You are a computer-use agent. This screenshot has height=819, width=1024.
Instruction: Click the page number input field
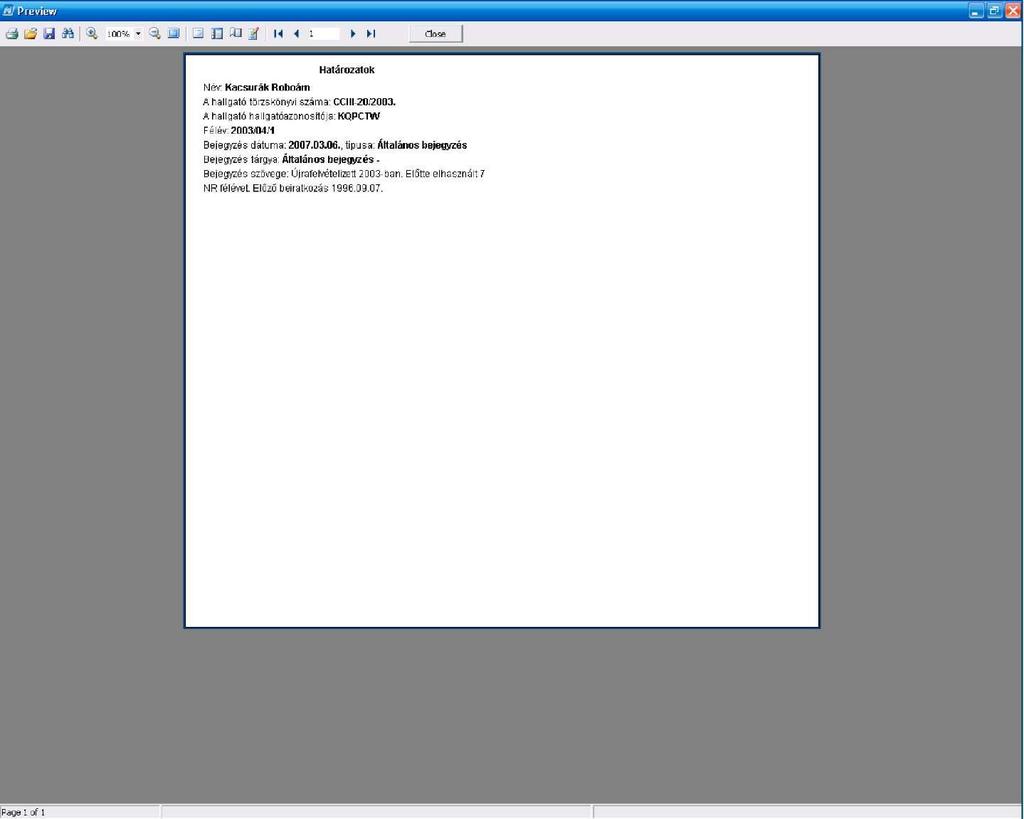[x=323, y=34]
